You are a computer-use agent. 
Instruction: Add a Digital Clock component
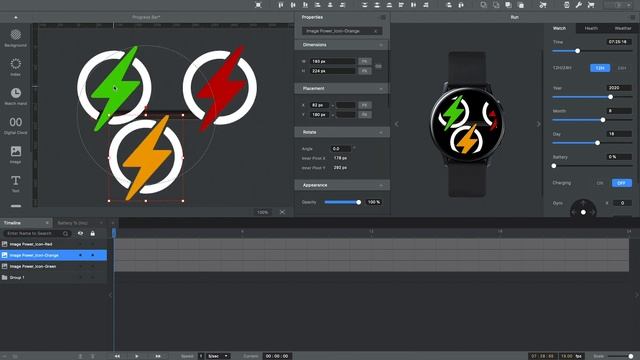pos(16,125)
